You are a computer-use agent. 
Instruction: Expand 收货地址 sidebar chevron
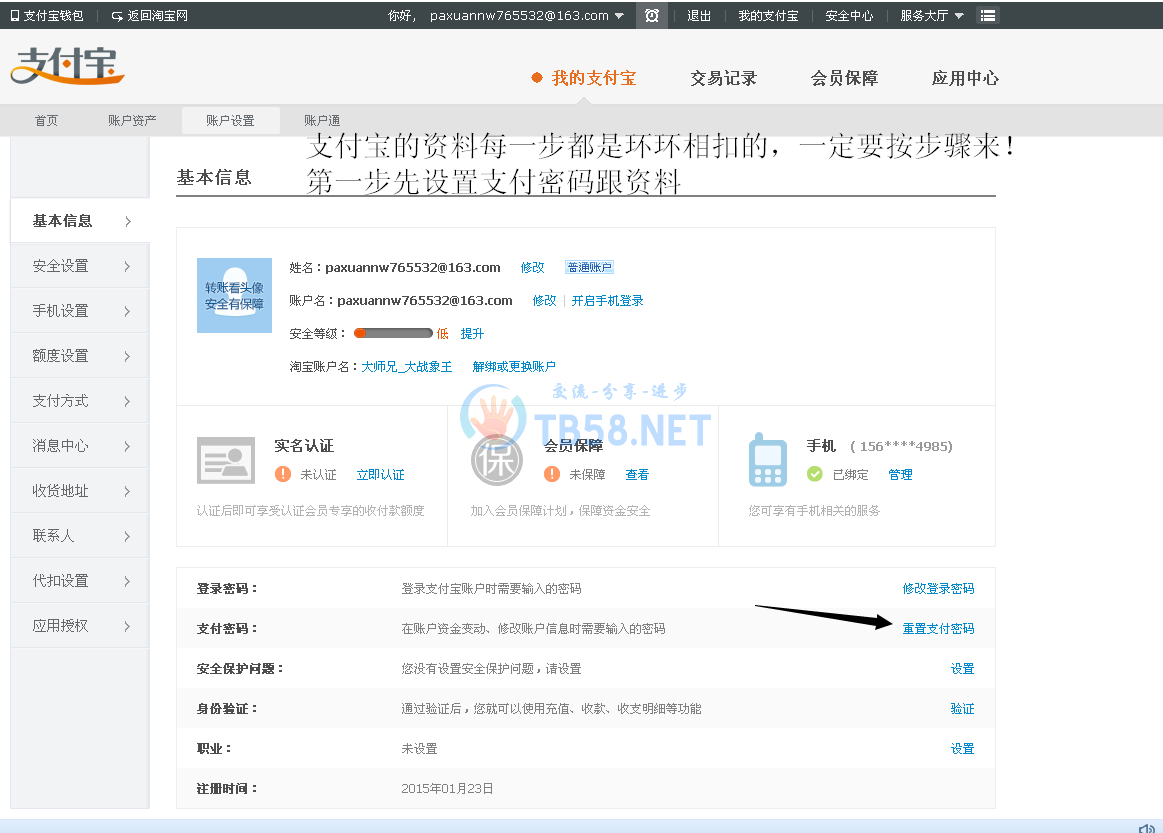click(128, 491)
